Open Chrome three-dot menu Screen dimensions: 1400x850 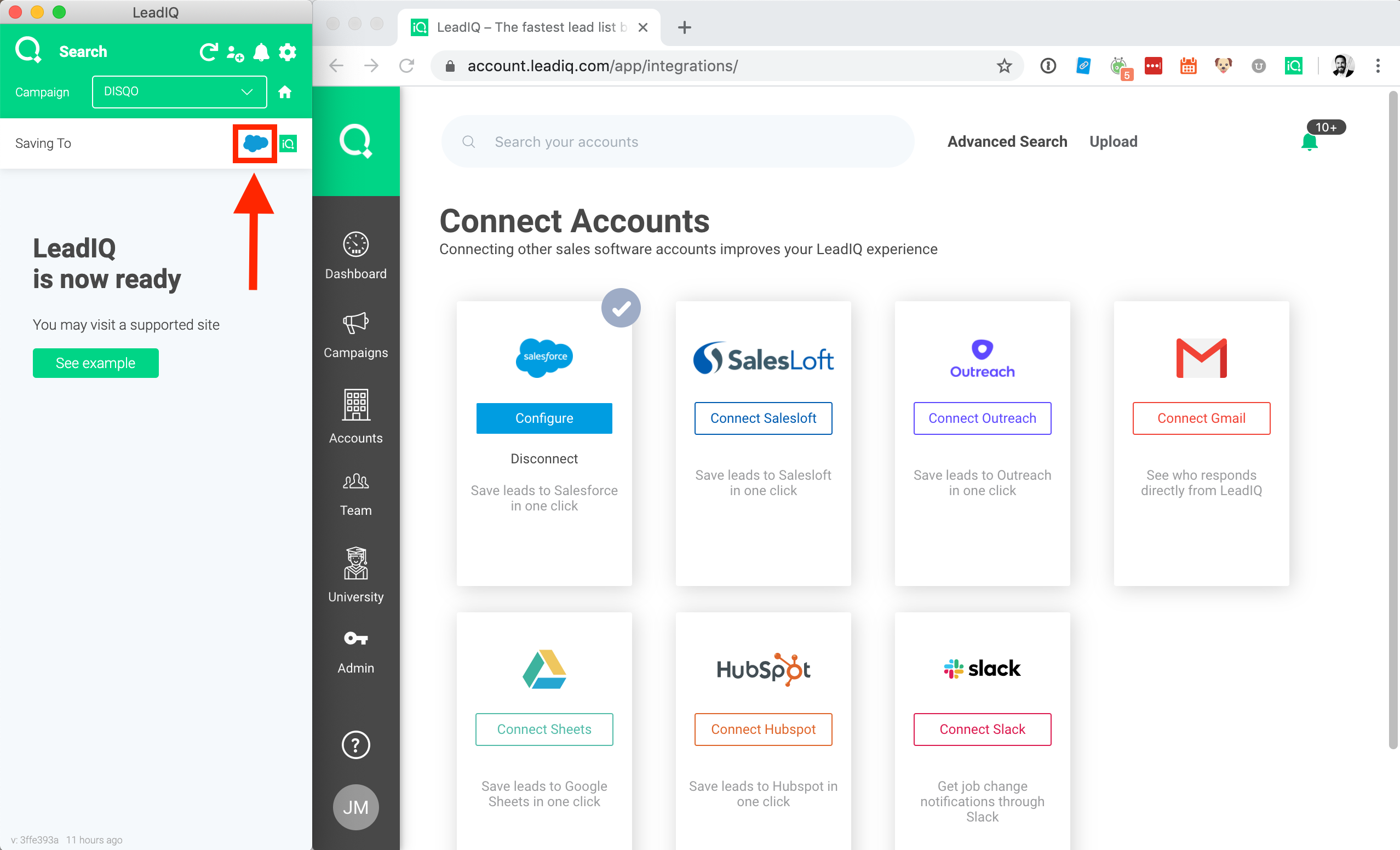pos(1378,66)
